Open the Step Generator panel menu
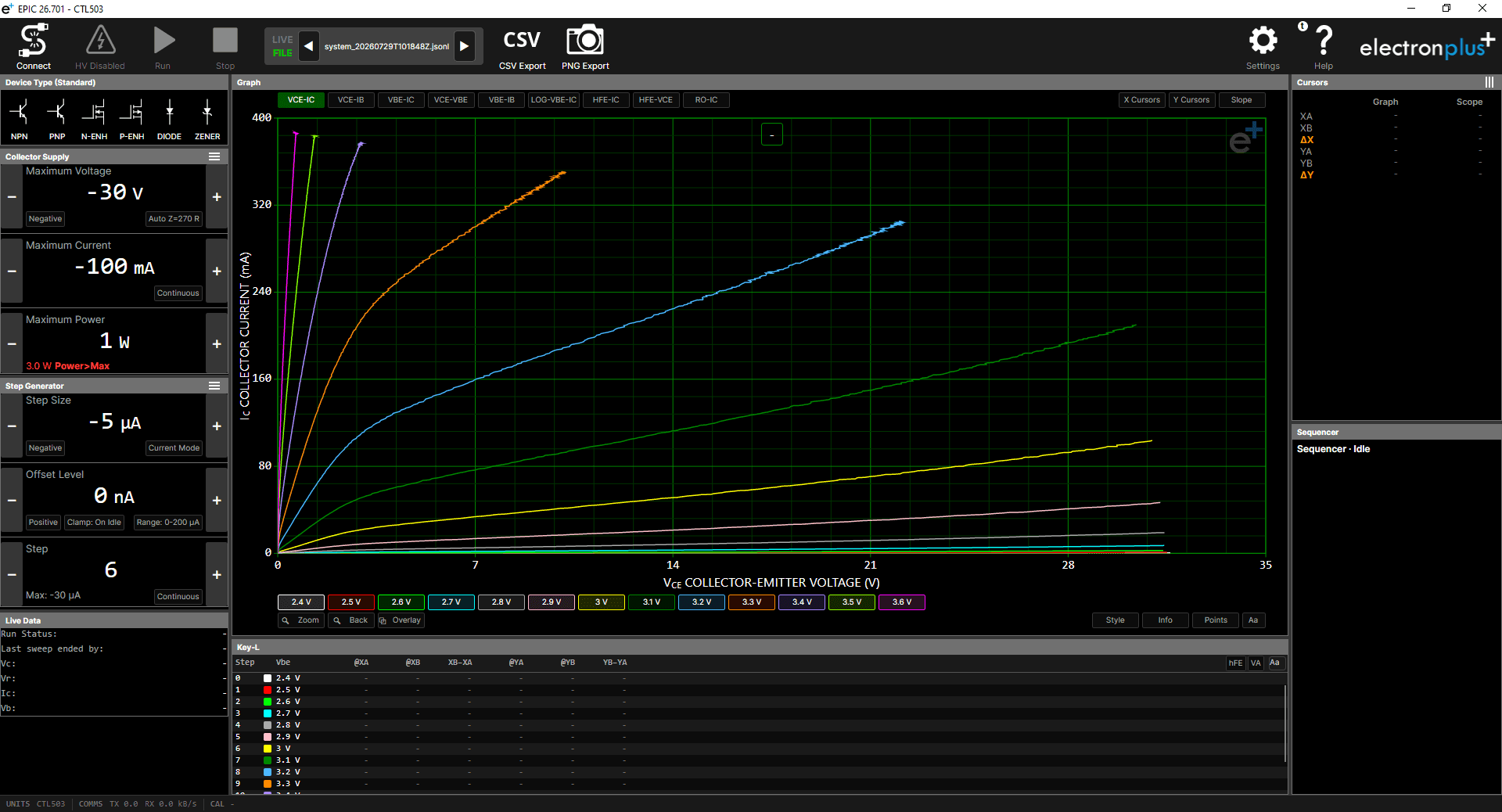This screenshot has height=812, width=1502. pyautogui.click(x=214, y=386)
